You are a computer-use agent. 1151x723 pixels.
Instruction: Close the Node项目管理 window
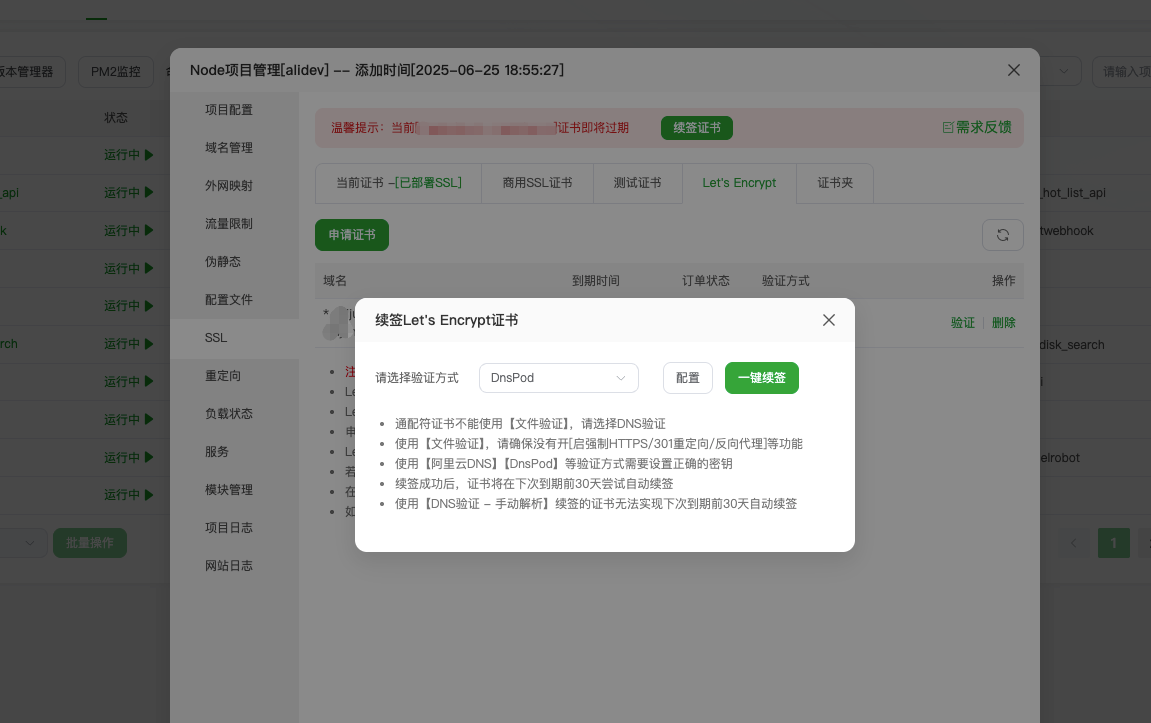click(1014, 70)
